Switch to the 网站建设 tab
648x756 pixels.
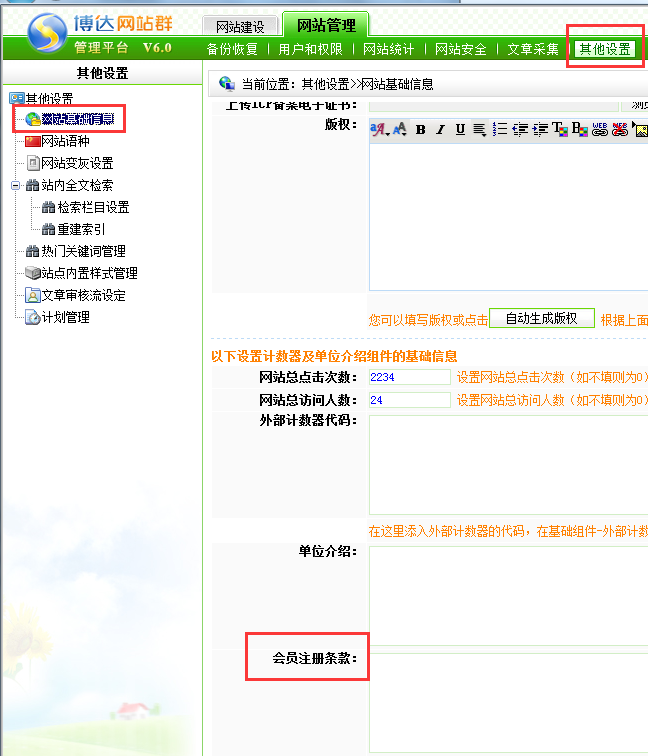[x=240, y=27]
